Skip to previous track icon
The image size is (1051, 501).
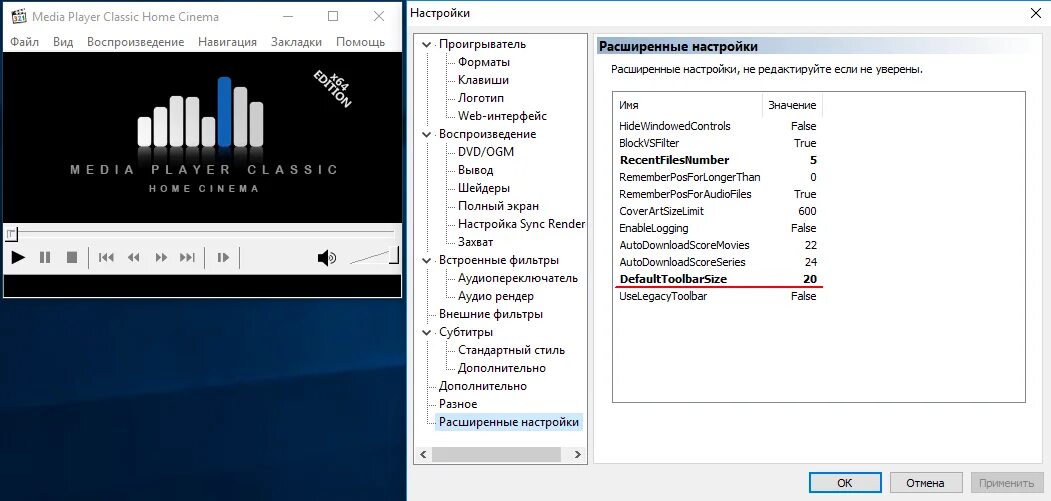pos(106,257)
